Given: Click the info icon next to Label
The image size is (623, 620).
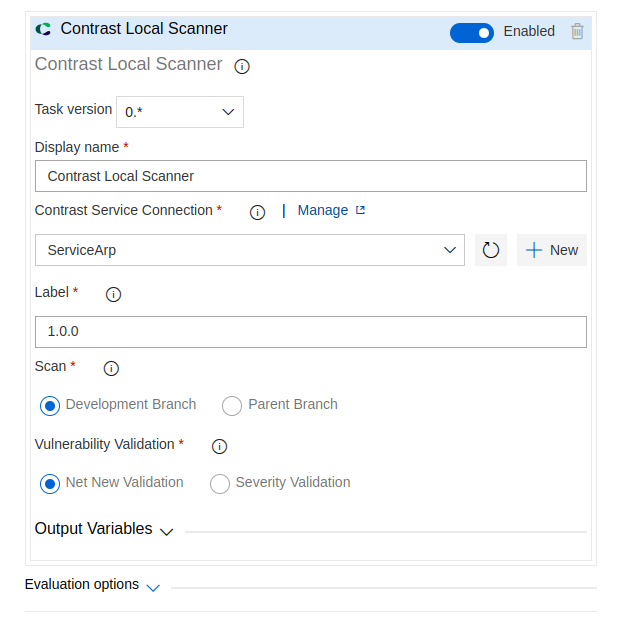Looking at the screenshot, I should pyautogui.click(x=113, y=294).
